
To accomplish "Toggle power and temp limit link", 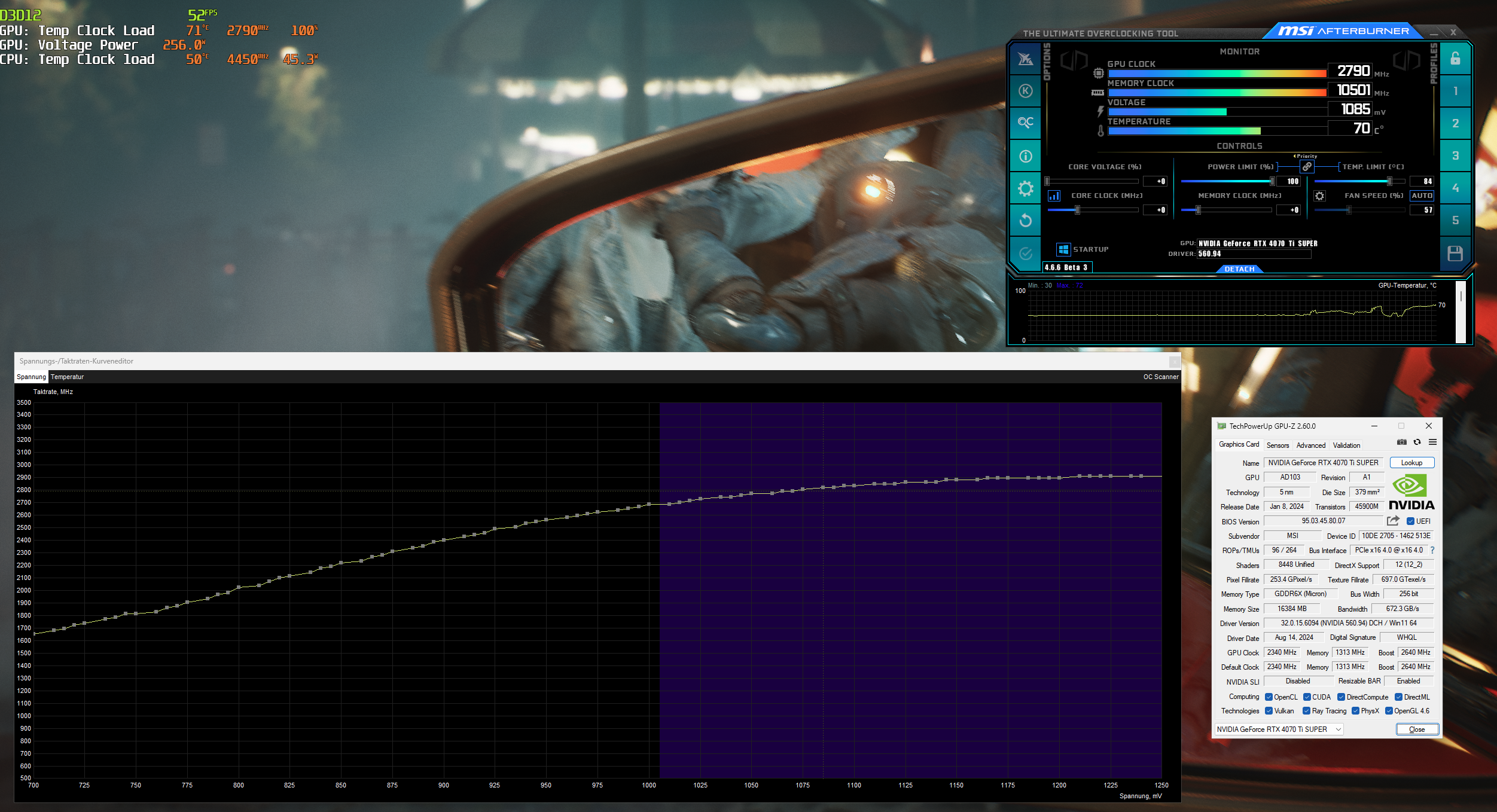I will tap(1307, 167).
